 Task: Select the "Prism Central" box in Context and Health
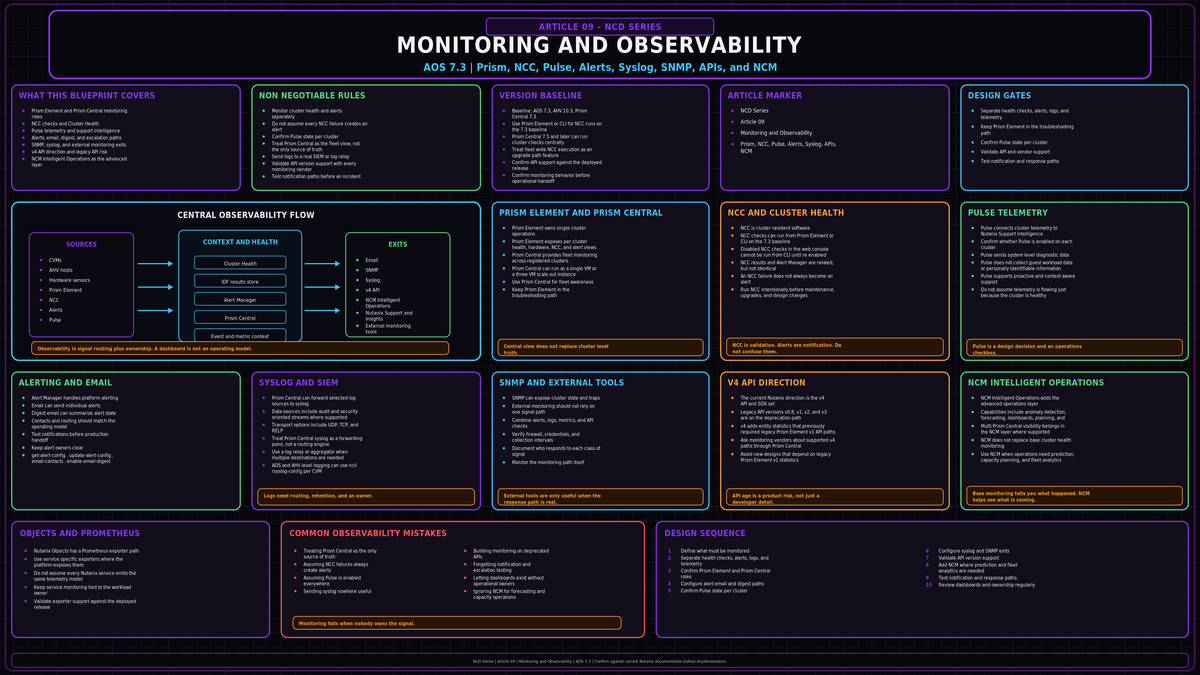click(239, 318)
